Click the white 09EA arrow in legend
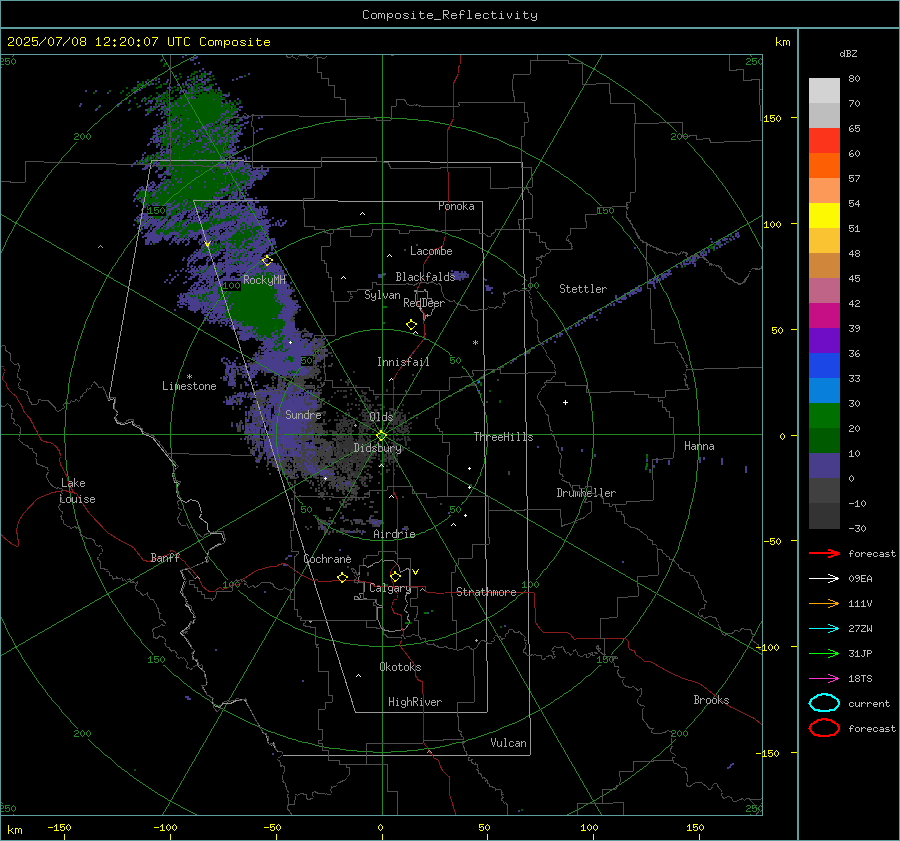The width and height of the screenshot is (900, 841). coord(824,578)
